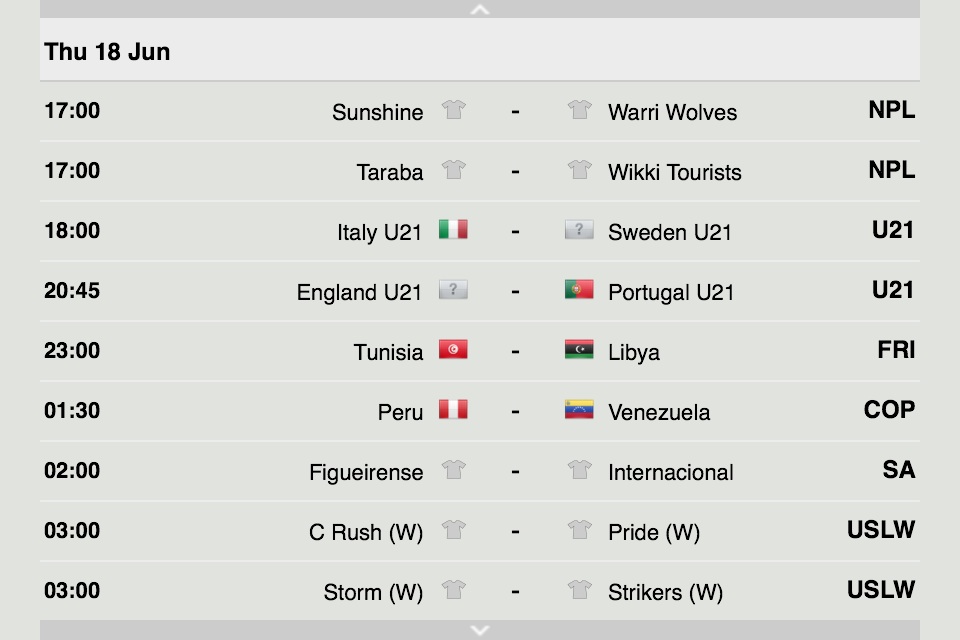Click Sweden U21 unknown flag placeholder
The width and height of the screenshot is (960, 640).
click(x=579, y=230)
